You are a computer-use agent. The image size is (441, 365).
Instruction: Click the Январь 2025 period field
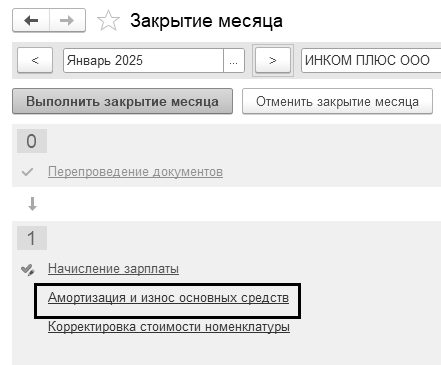tap(143, 60)
